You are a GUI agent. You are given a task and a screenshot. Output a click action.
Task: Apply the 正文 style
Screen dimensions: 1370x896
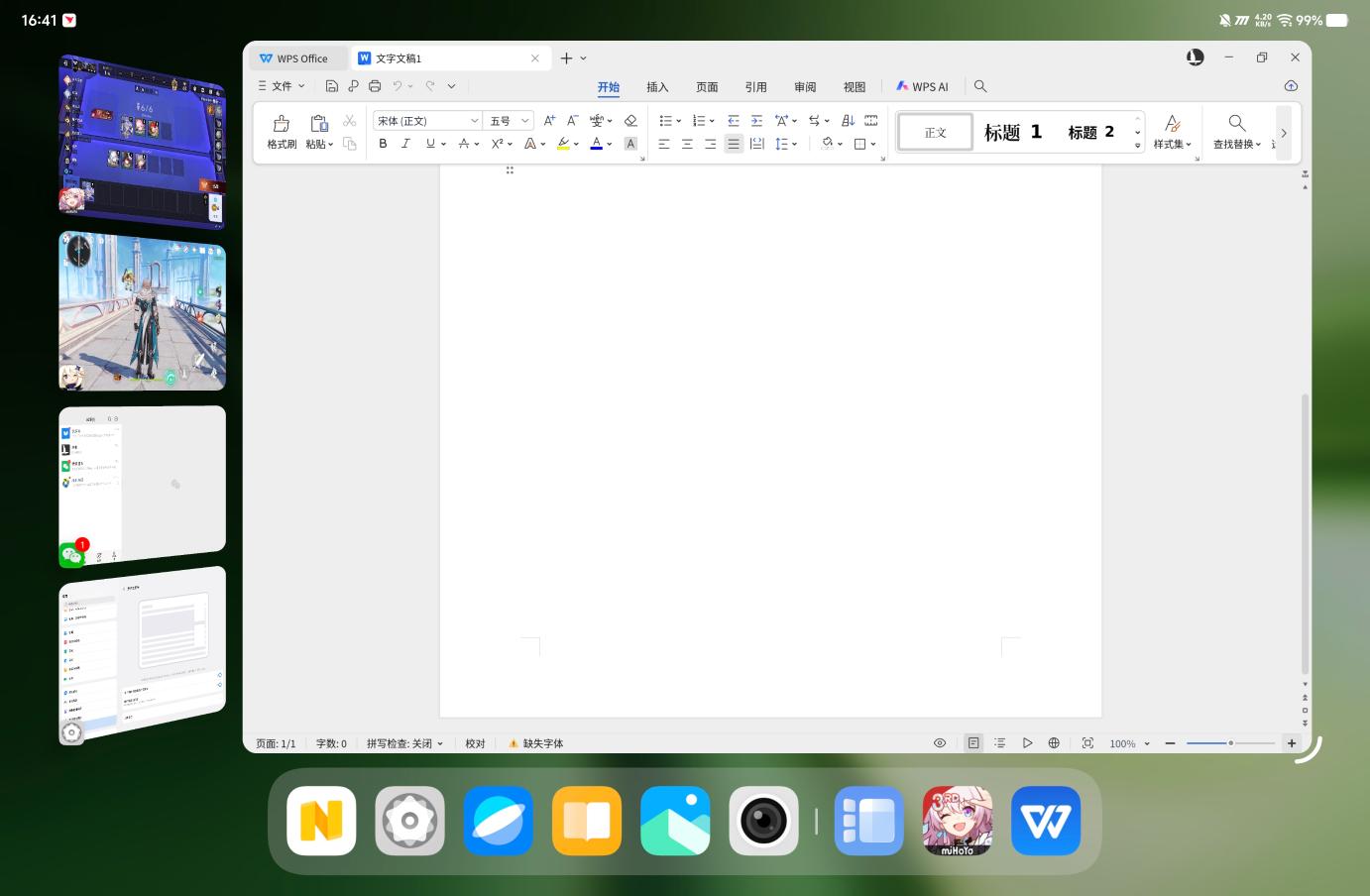tap(936, 132)
